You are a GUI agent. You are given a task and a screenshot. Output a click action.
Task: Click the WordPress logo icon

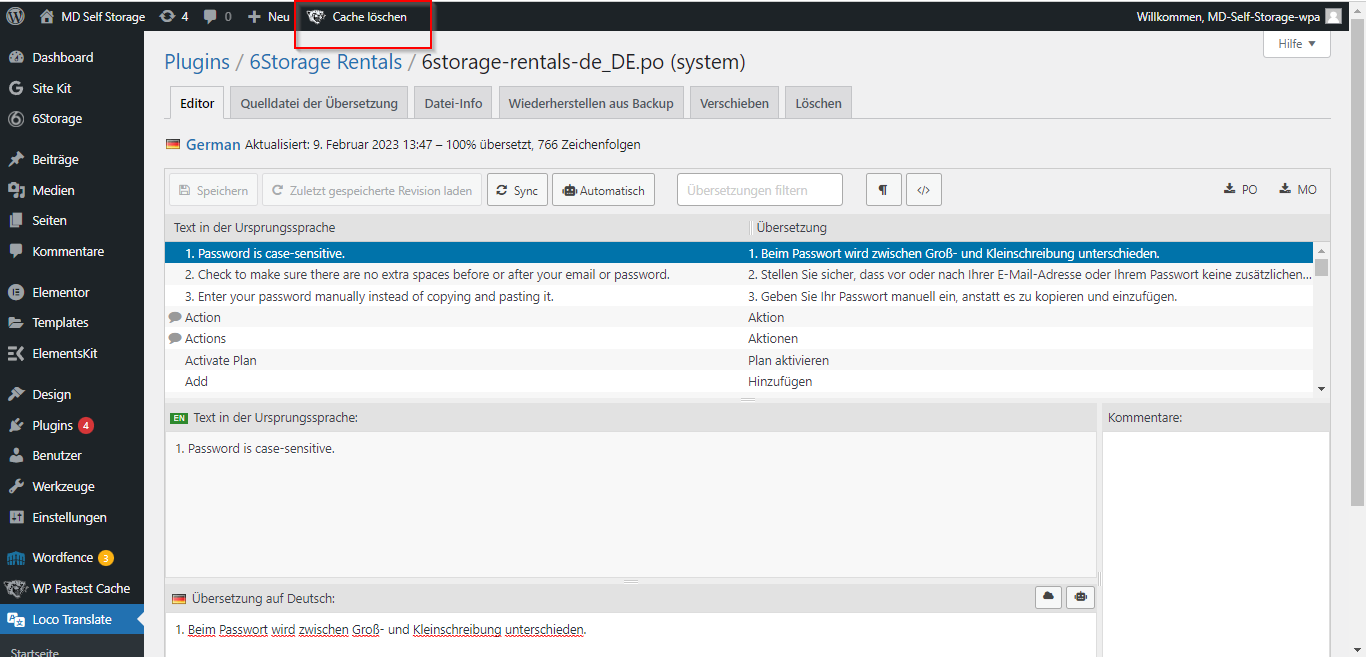[x=15, y=16]
